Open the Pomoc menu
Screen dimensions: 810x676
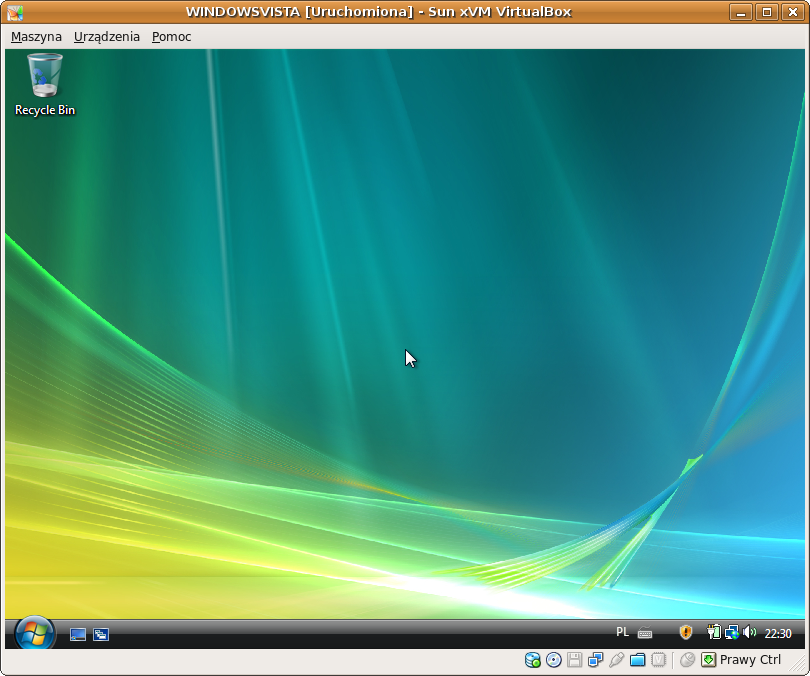coord(172,37)
